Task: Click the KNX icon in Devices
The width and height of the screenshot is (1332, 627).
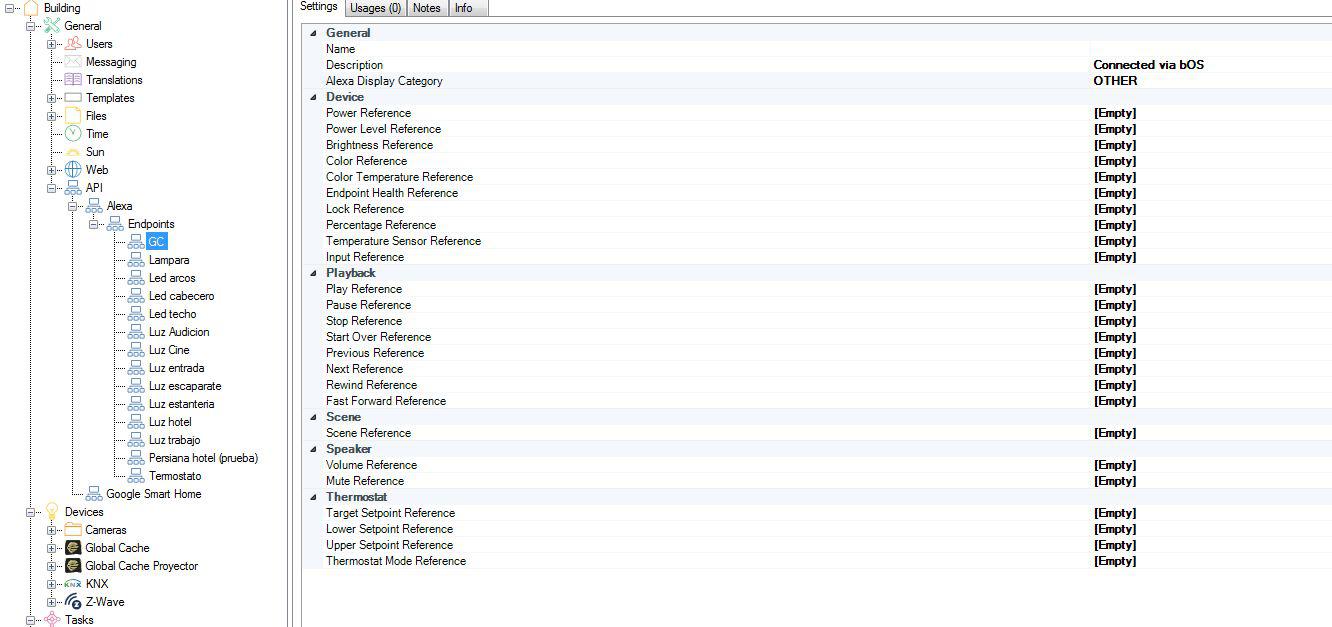Action: 73,584
